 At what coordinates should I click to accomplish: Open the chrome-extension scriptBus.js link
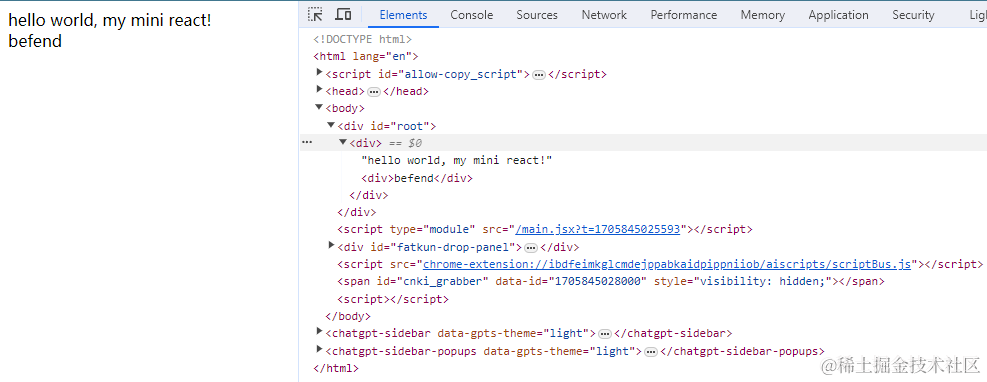click(x=667, y=264)
